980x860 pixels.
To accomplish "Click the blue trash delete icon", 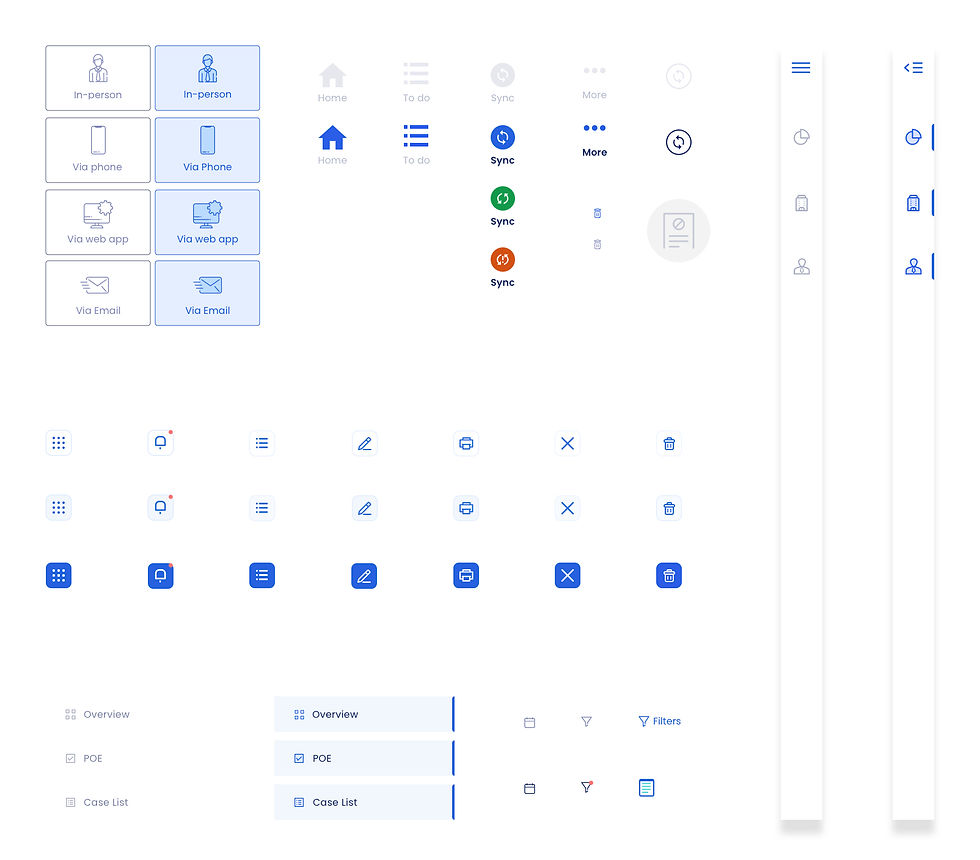I will coord(669,575).
